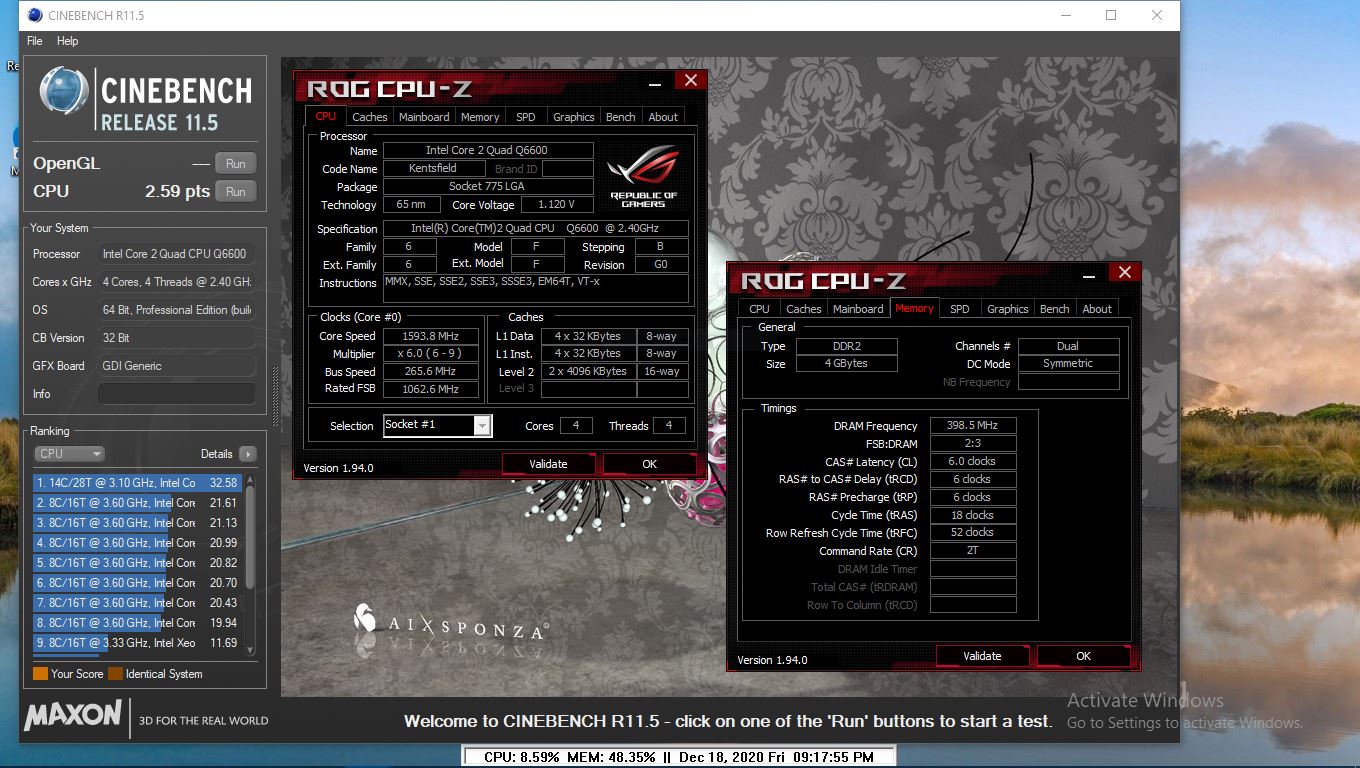Viewport: 1360px width, 768px height.
Task: Click the CAS# Latency value 6.0 clocks
Action: click(973, 462)
